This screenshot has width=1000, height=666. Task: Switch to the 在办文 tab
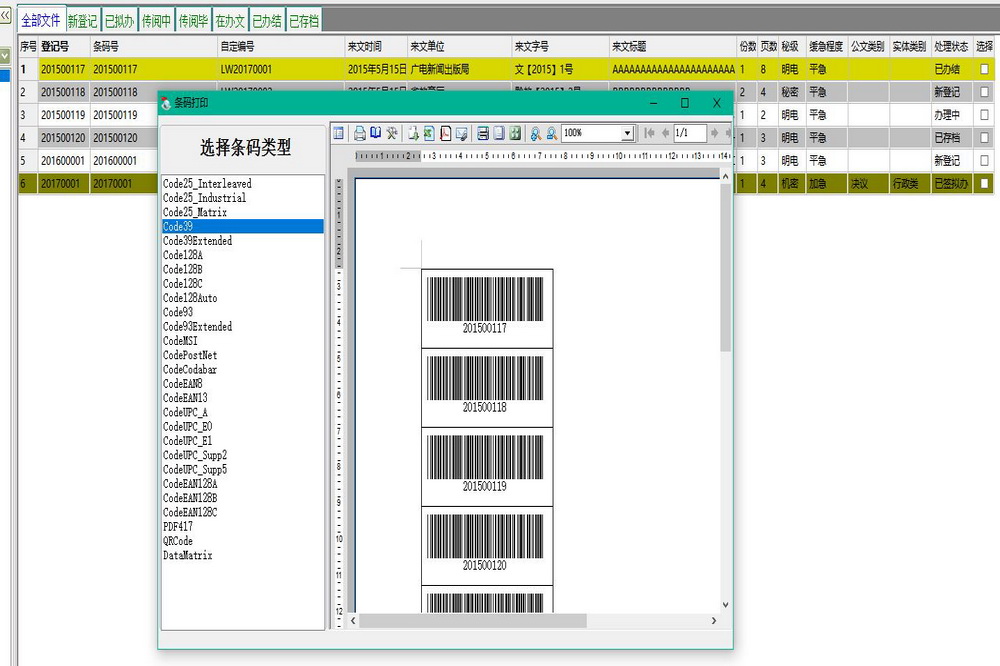(x=230, y=21)
